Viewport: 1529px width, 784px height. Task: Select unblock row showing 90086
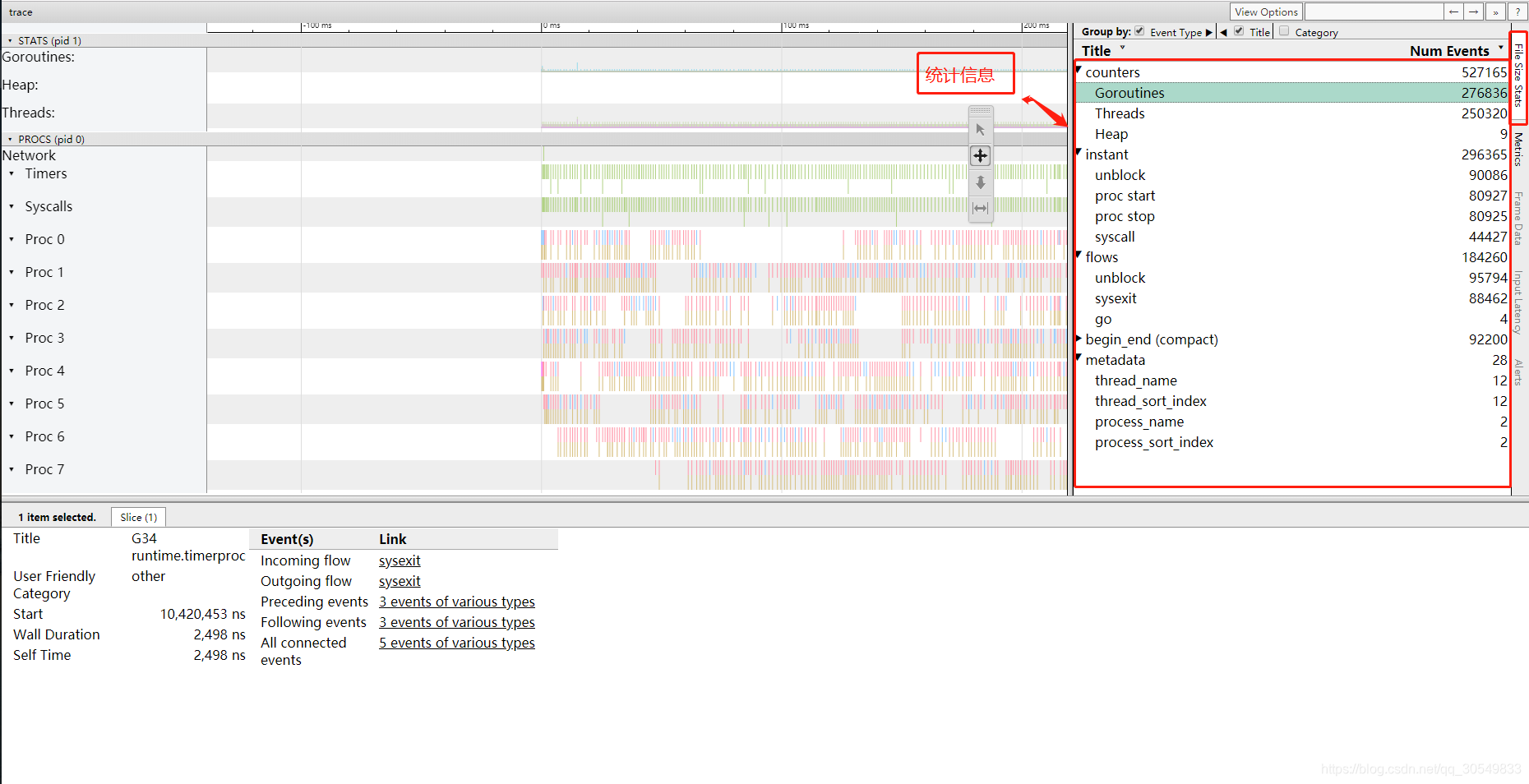coord(1292,175)
